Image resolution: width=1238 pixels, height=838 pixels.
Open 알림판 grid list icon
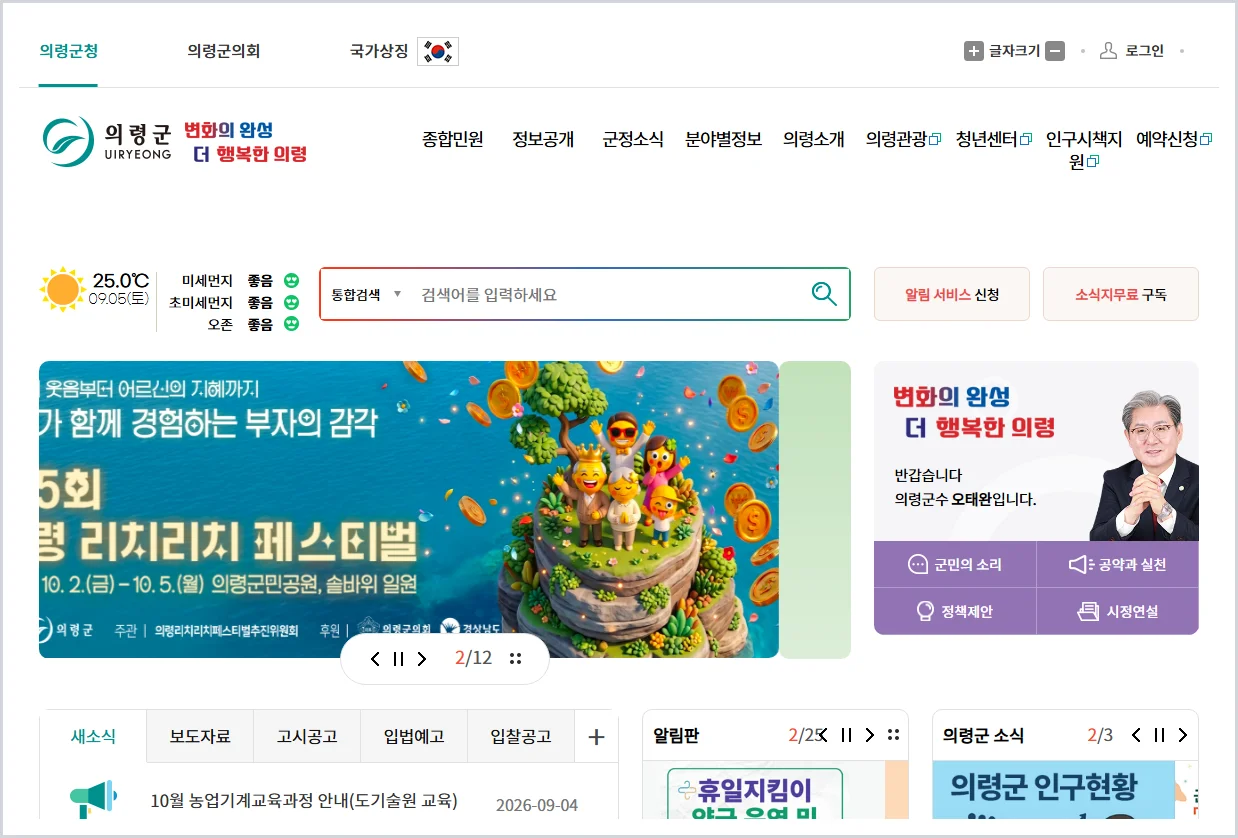[x=893, y=735]
